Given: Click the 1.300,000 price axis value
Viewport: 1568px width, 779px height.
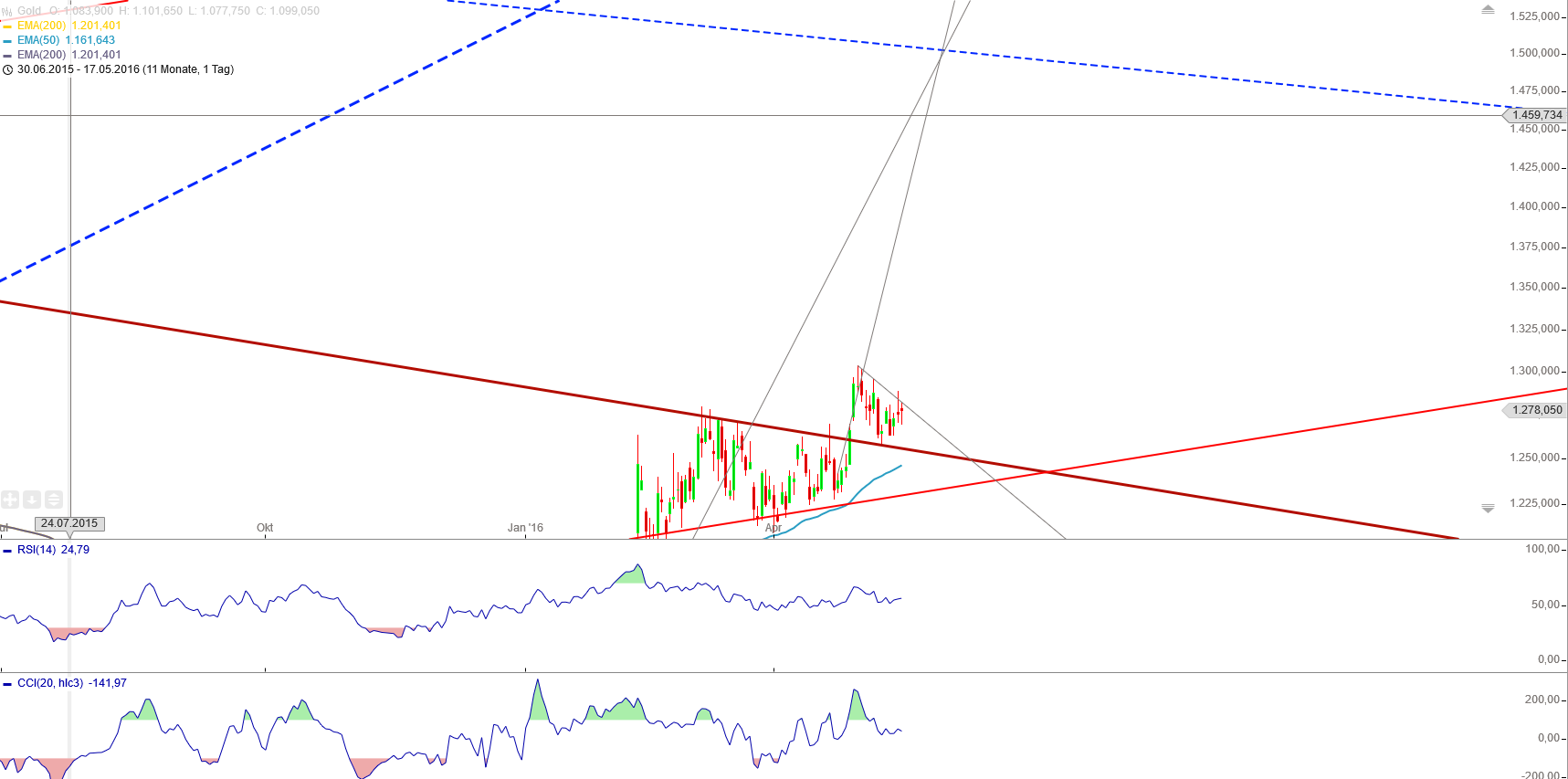Looking at the screenshot, I should click(x=1534, y=371).
